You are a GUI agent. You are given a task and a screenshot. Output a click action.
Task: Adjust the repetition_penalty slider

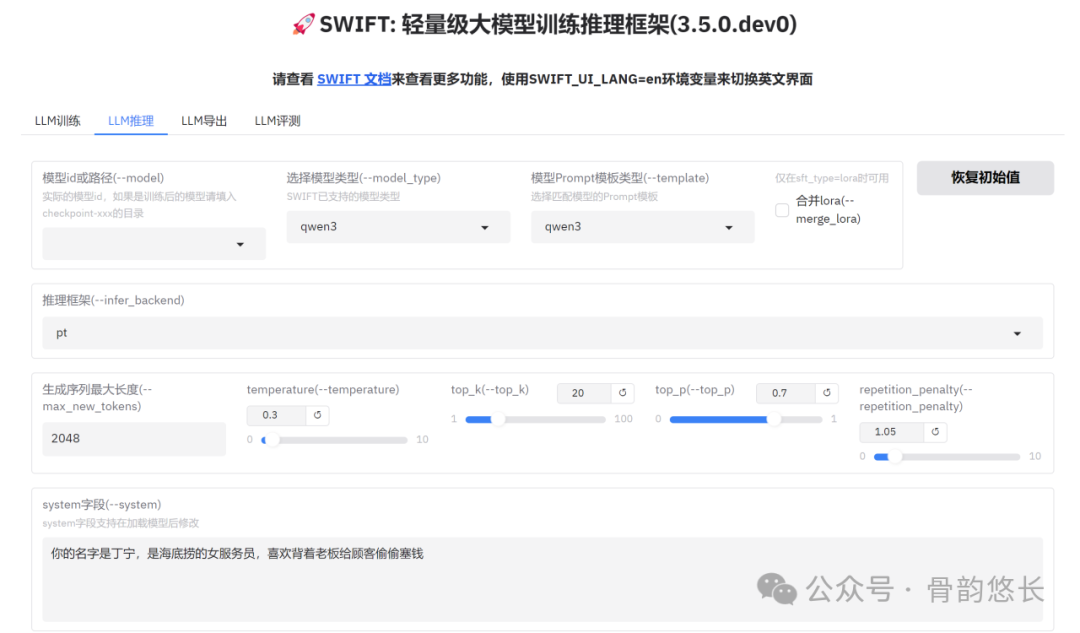click(946, 456)
